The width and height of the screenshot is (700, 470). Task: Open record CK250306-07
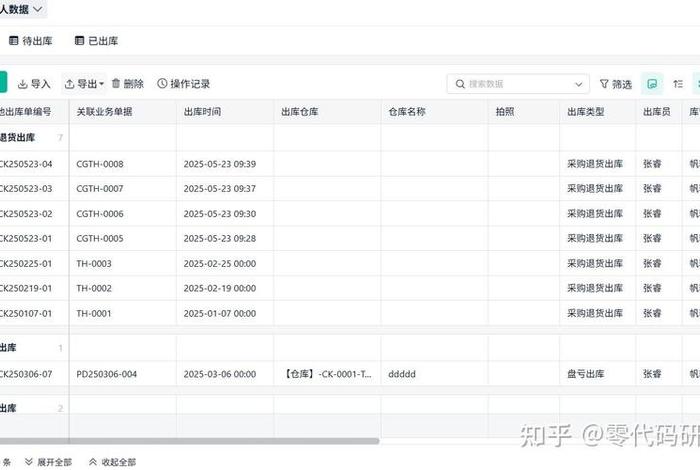tap(26, 374)
